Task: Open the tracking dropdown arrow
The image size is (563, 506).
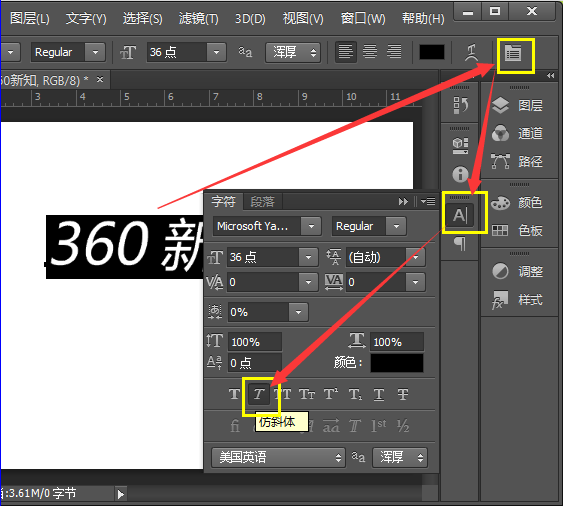Action: [x=415, y=282]
